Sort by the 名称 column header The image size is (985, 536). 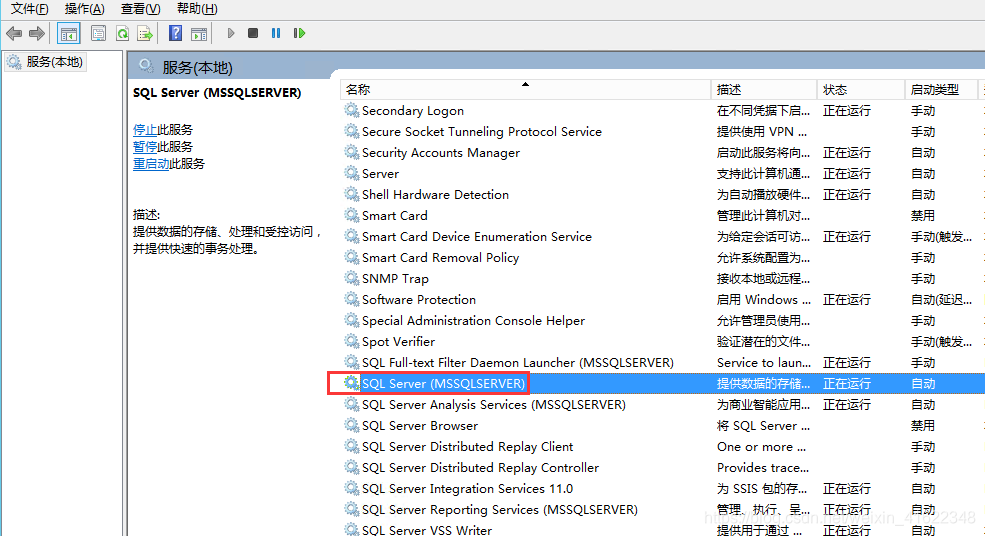pyautogui.click(x=525, y=90)
